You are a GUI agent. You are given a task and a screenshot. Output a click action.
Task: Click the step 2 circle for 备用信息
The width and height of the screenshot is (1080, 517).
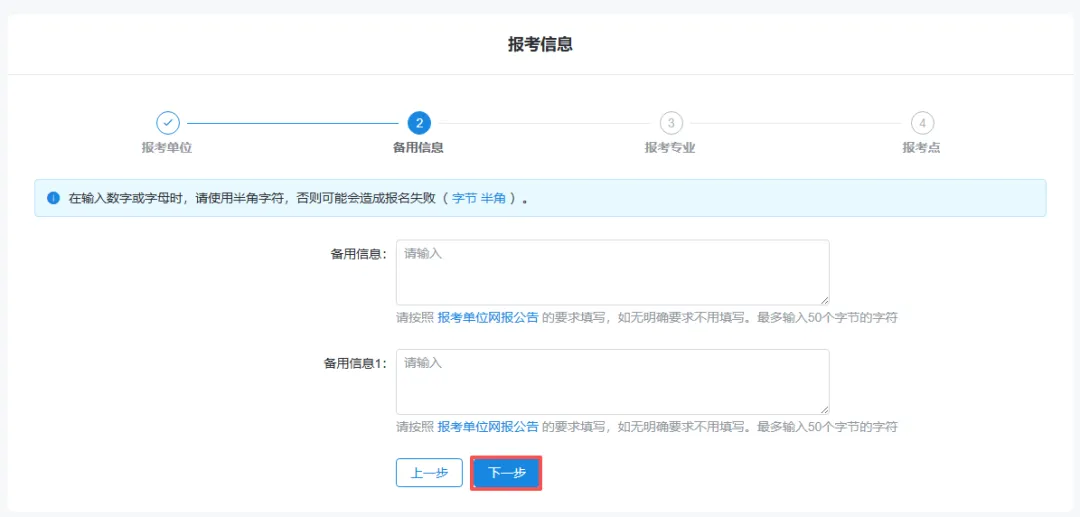click(x=419, y=123)
